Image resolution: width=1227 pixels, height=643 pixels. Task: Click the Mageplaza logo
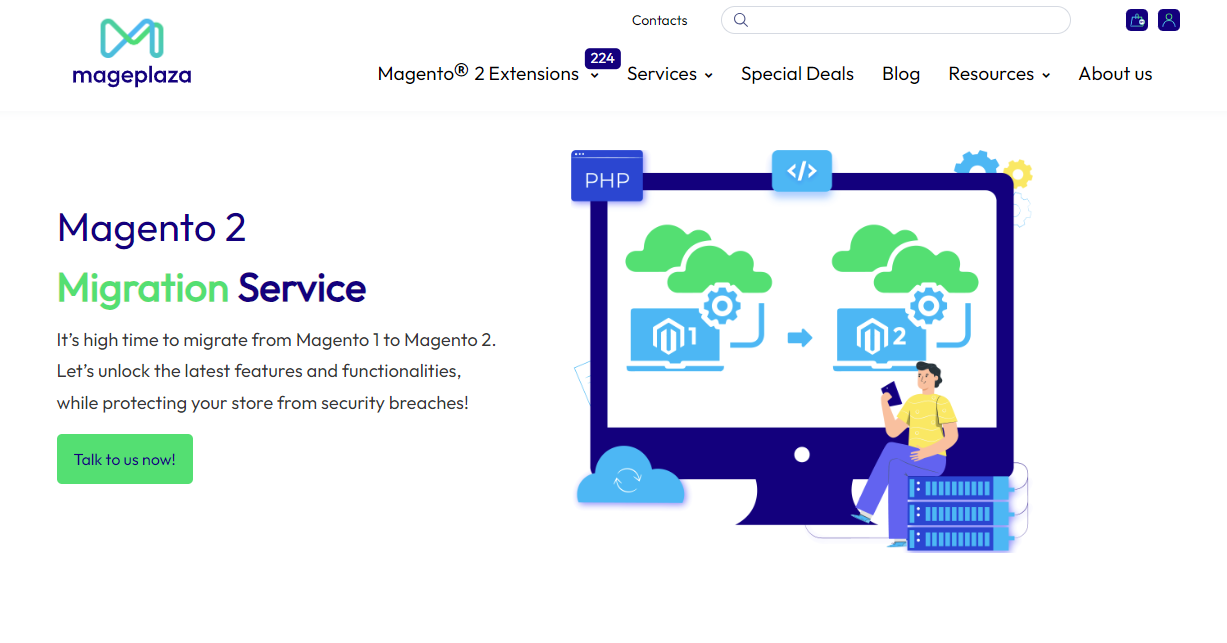(x=131, y=51)
